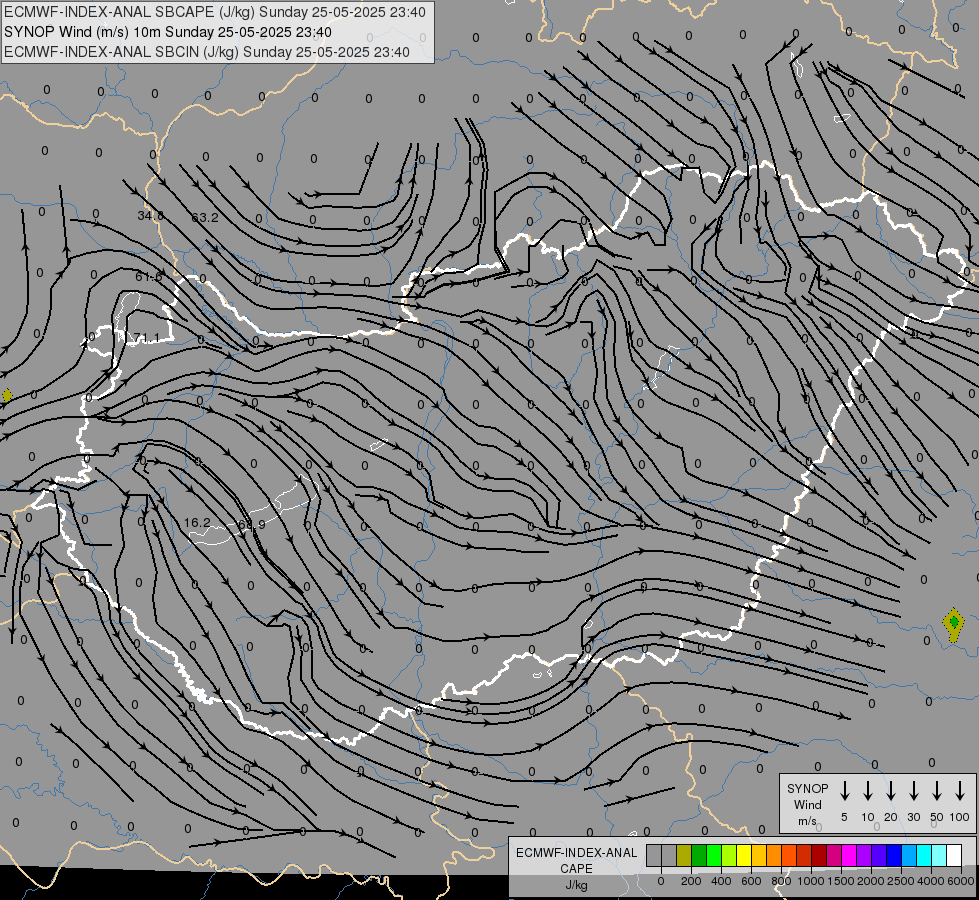Select the sky blue CAPE swatch
The image size is (979, 900).
point(908,855)
